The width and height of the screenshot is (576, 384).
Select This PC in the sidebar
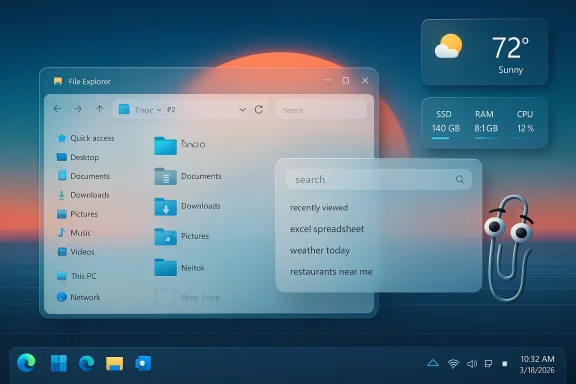pyautogui.click(x=77, y=276)
